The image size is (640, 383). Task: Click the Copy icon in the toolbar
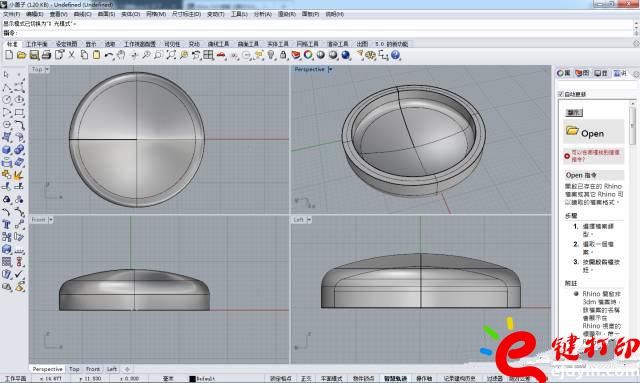[84, 55]
